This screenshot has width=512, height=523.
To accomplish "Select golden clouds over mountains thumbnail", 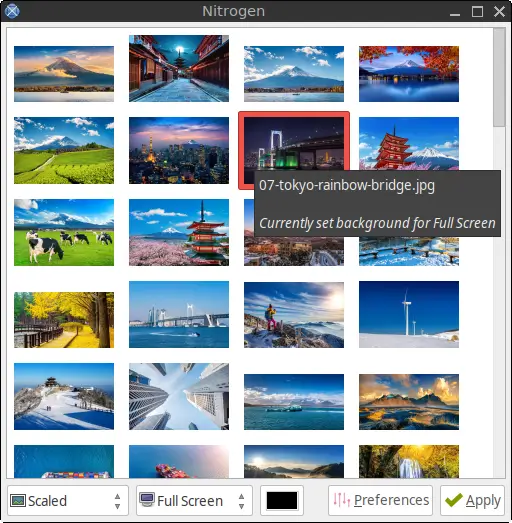I will click(409, 402).
